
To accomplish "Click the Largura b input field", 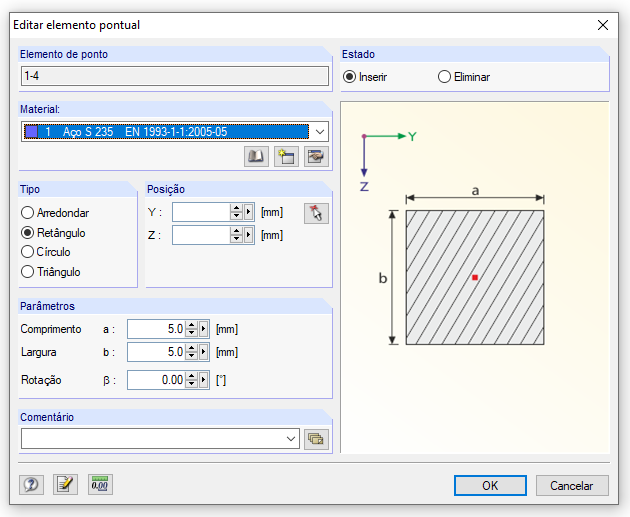I will click(x=156, y=352).
